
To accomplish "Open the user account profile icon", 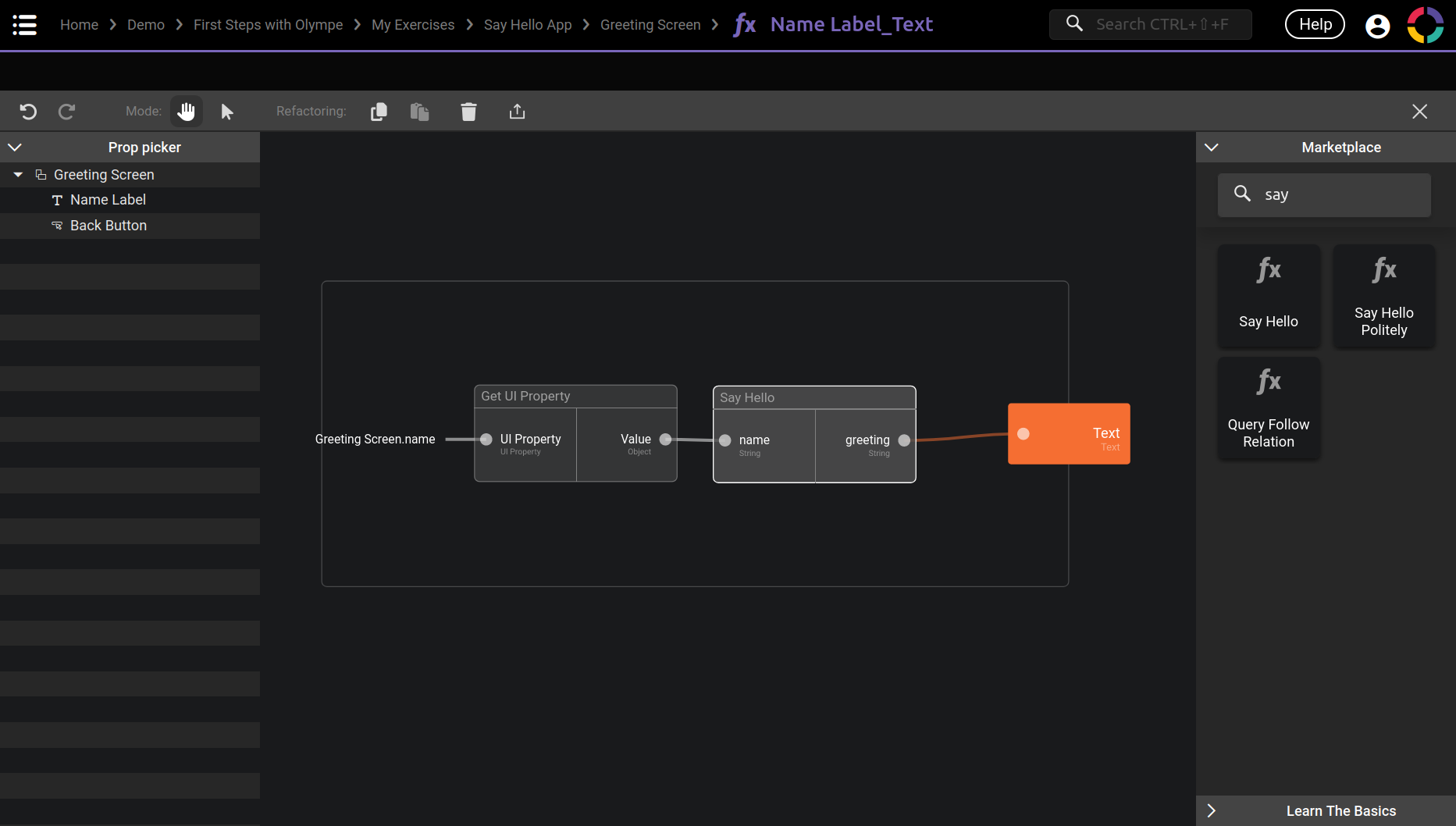I will pos(1377,26).
